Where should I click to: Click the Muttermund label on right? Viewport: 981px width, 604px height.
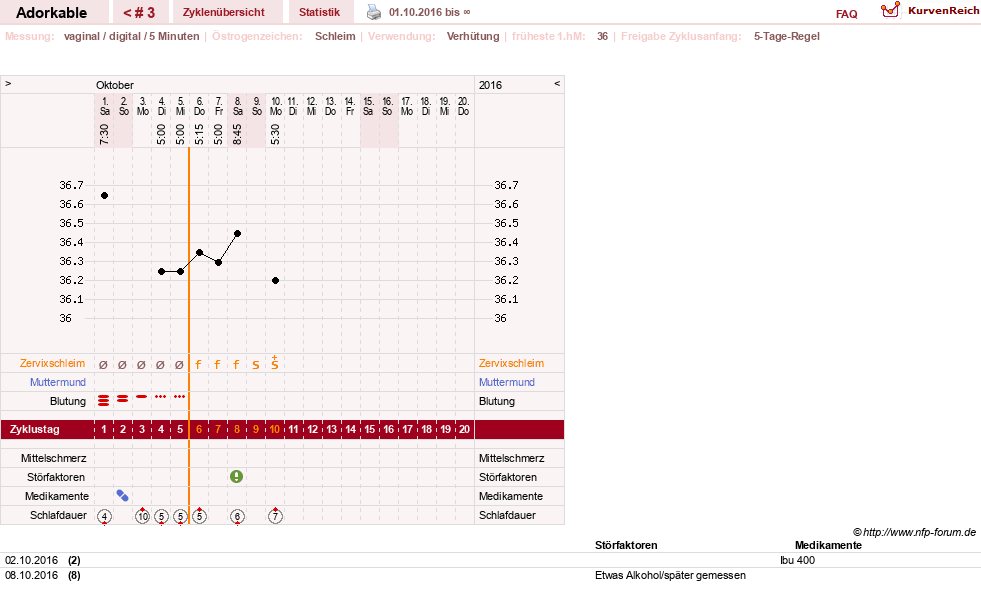click(x=507, y=382)
